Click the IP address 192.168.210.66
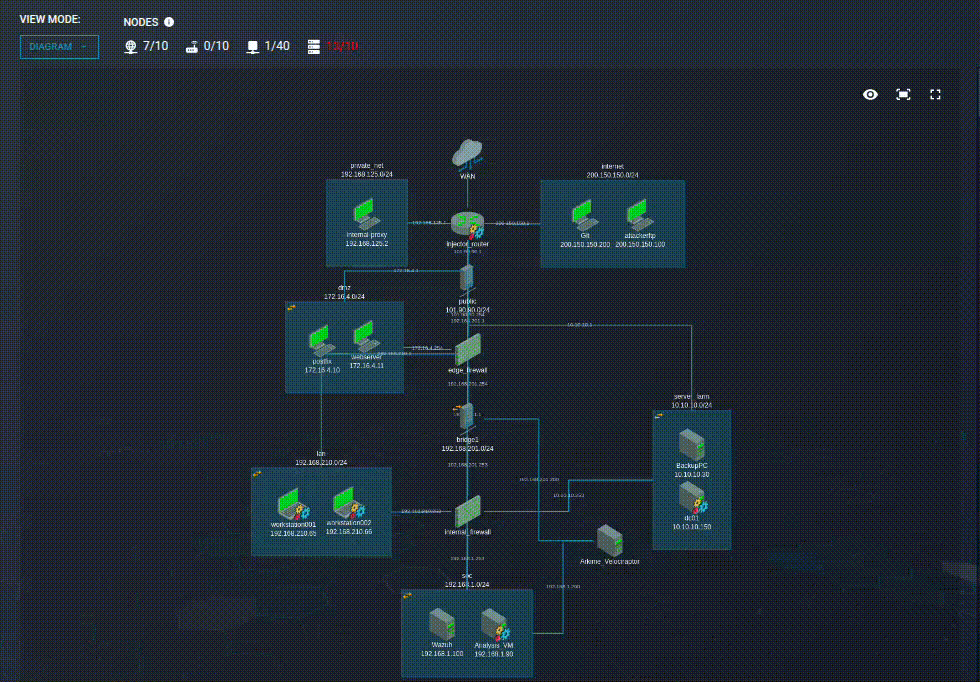Screen dimensions: 980x682 point(349,531)
